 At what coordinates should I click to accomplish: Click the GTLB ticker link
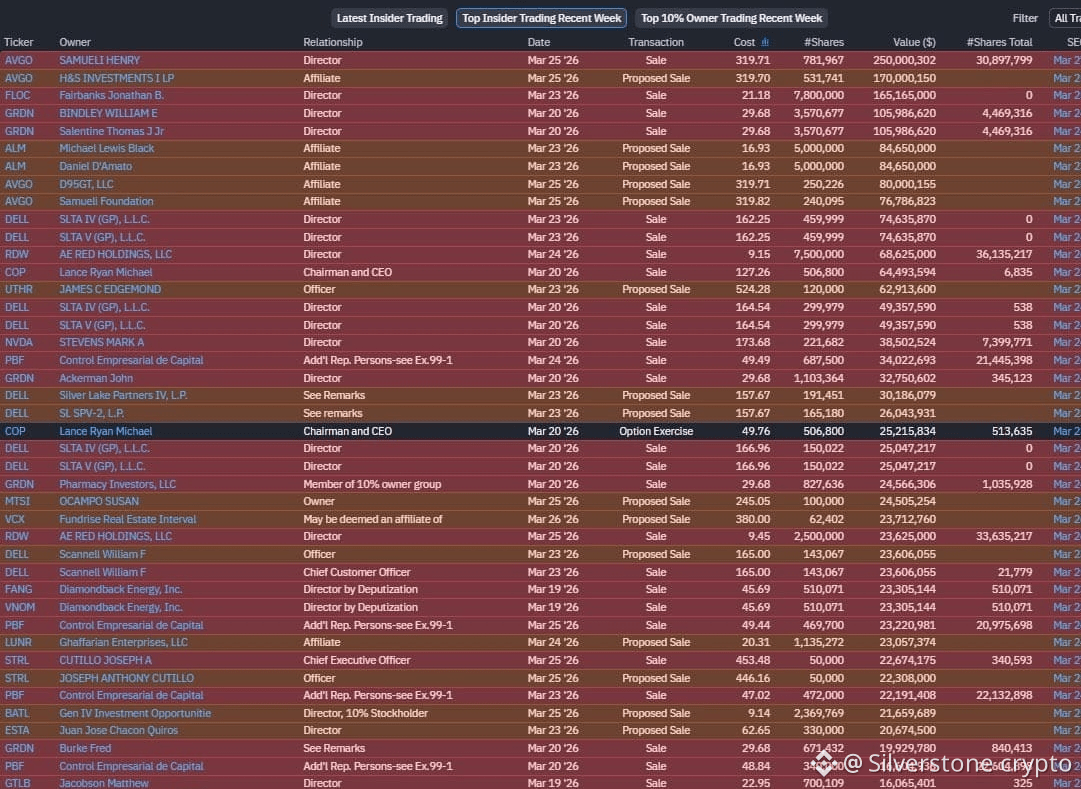pyautogui.click(x=18, y=783)
